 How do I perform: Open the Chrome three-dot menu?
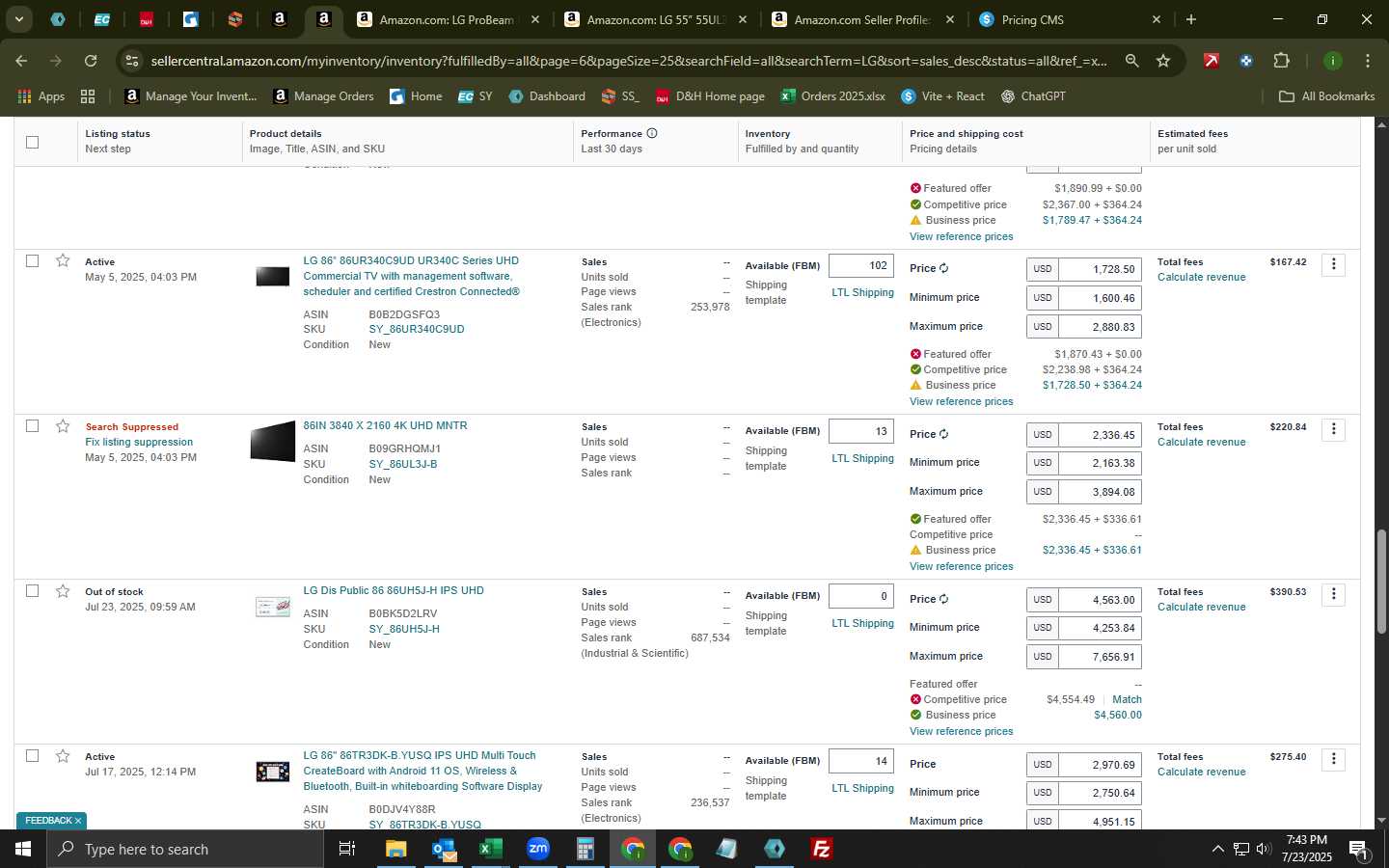click(x=1368, y=61)
